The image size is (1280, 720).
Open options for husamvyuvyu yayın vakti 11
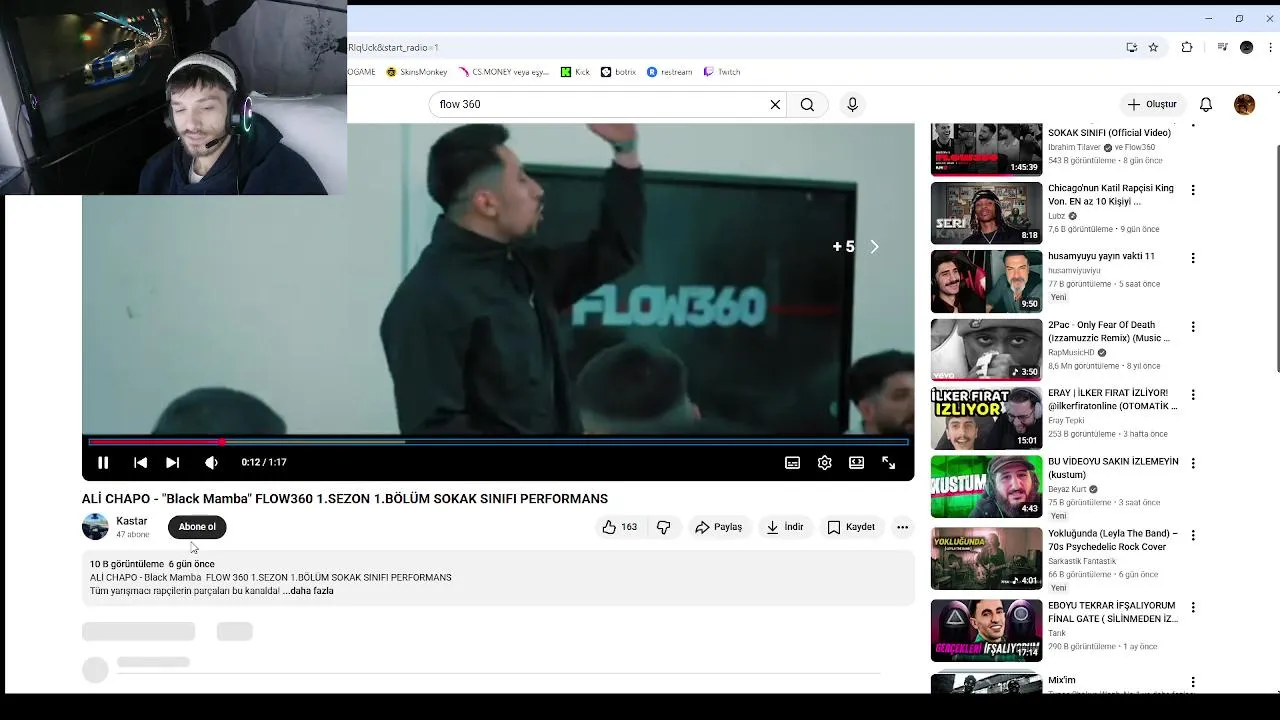[x=1192, y=258]
